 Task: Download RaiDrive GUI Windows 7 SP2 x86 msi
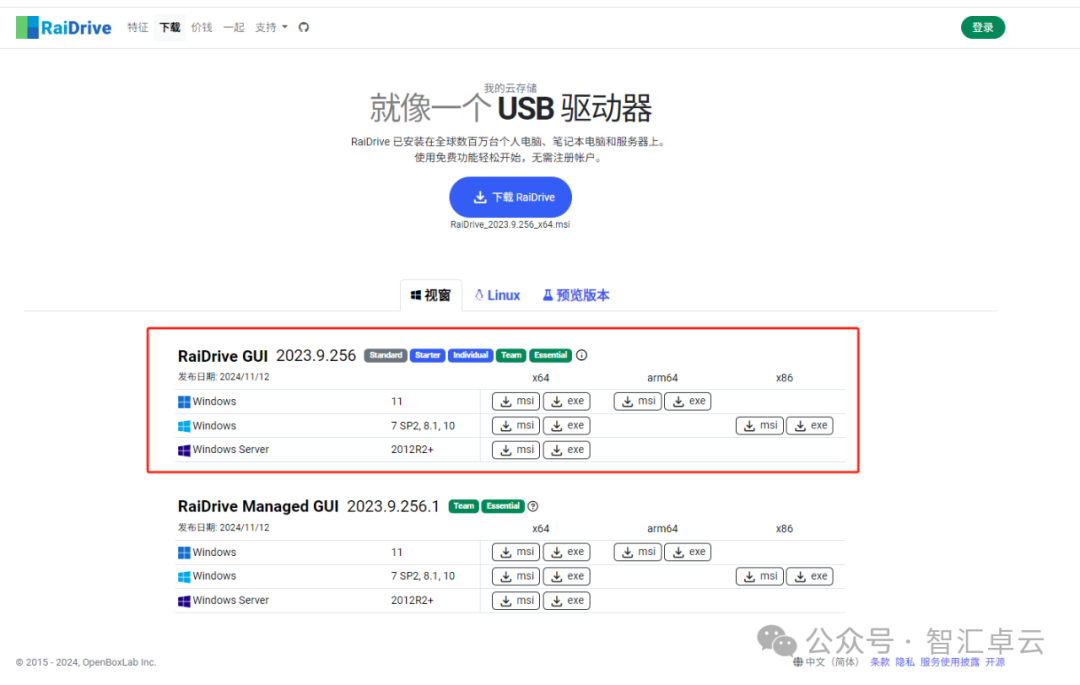(760, 425)
